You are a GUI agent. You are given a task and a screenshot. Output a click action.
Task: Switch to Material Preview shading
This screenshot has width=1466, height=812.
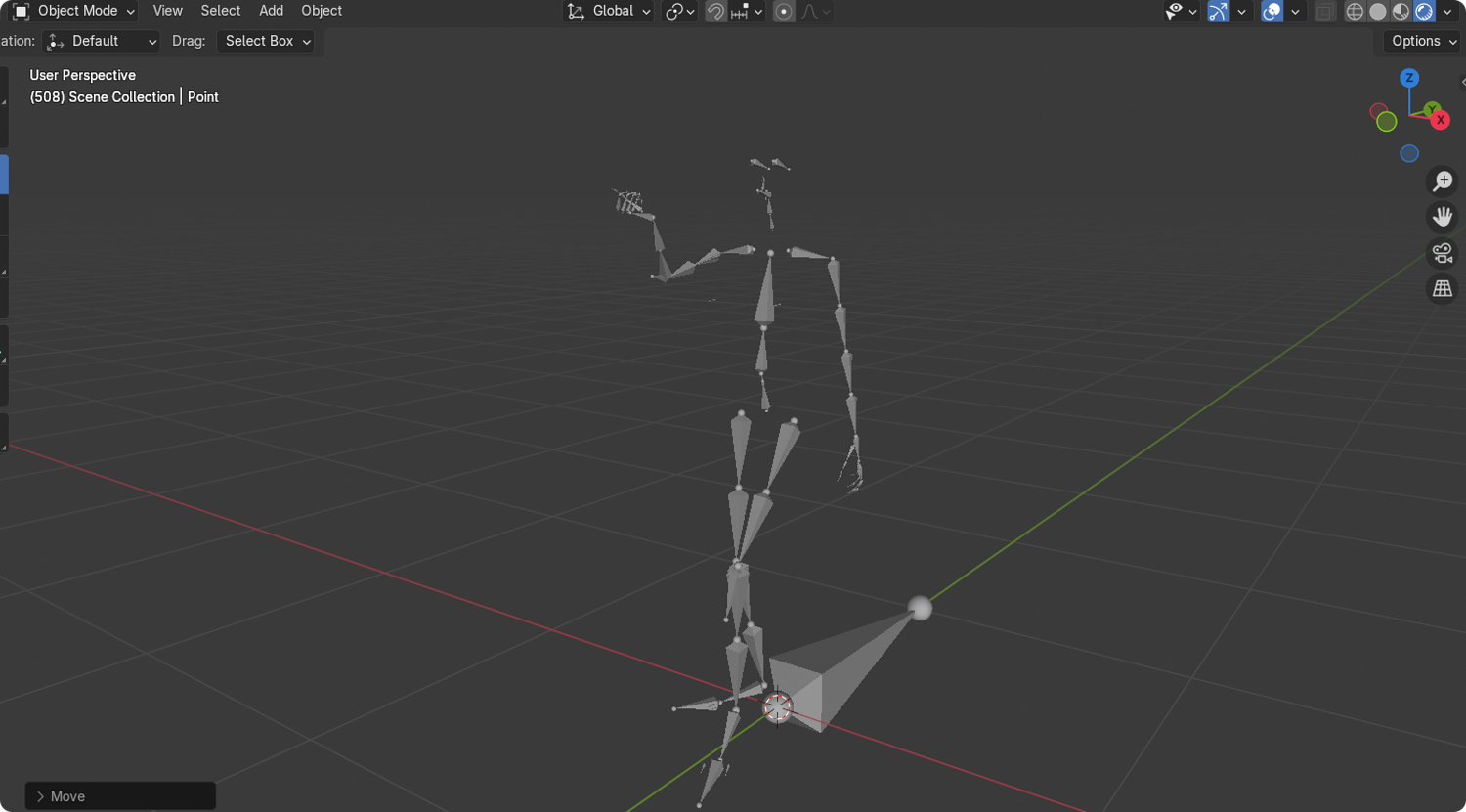point(1401,12)
